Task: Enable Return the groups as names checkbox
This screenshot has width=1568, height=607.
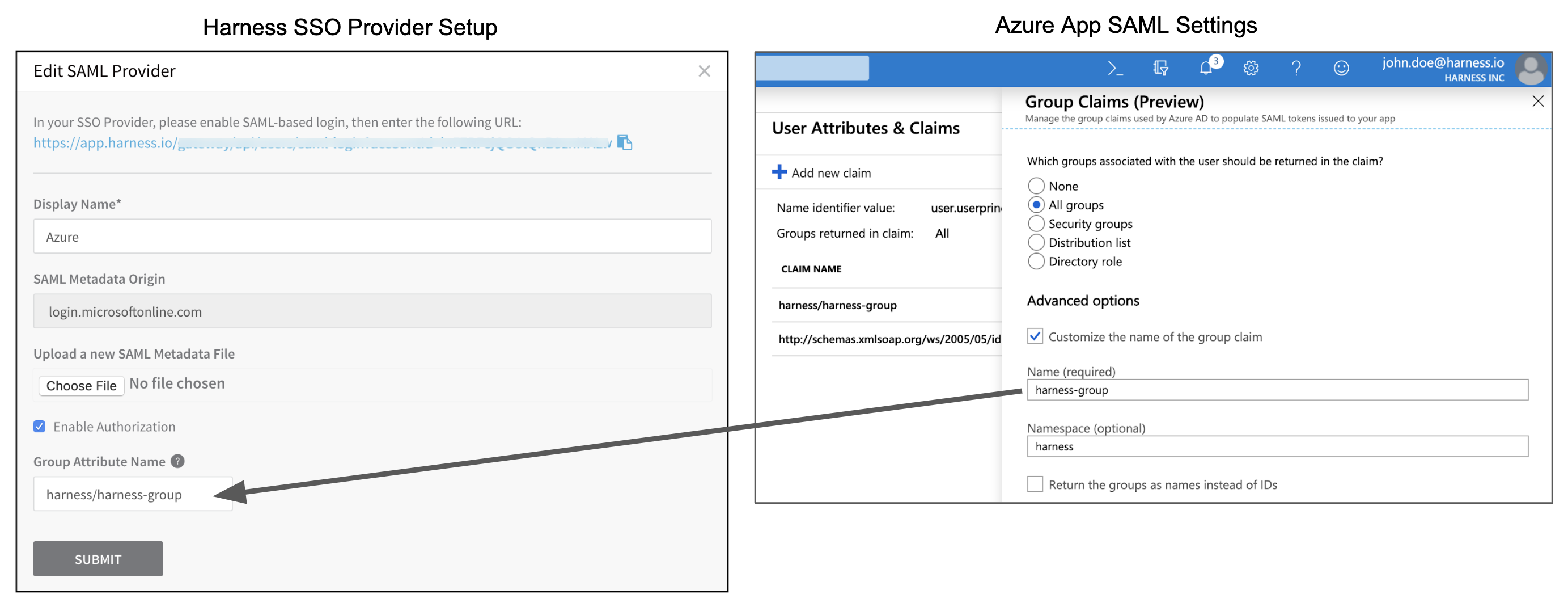Action: (1035, 484)
